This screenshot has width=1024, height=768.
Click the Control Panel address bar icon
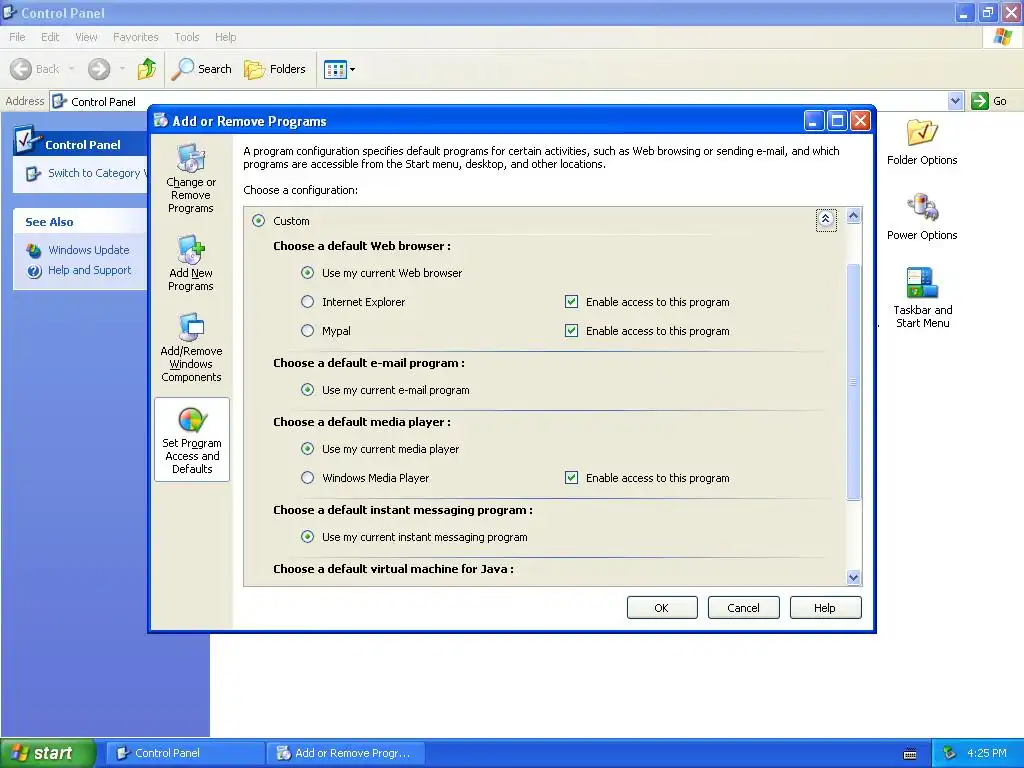59,101
